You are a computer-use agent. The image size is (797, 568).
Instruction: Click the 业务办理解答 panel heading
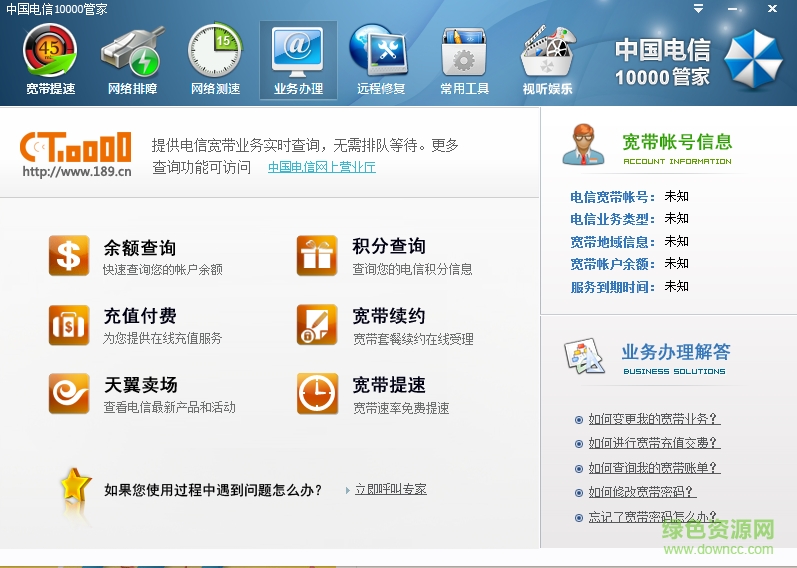point(676,352)
